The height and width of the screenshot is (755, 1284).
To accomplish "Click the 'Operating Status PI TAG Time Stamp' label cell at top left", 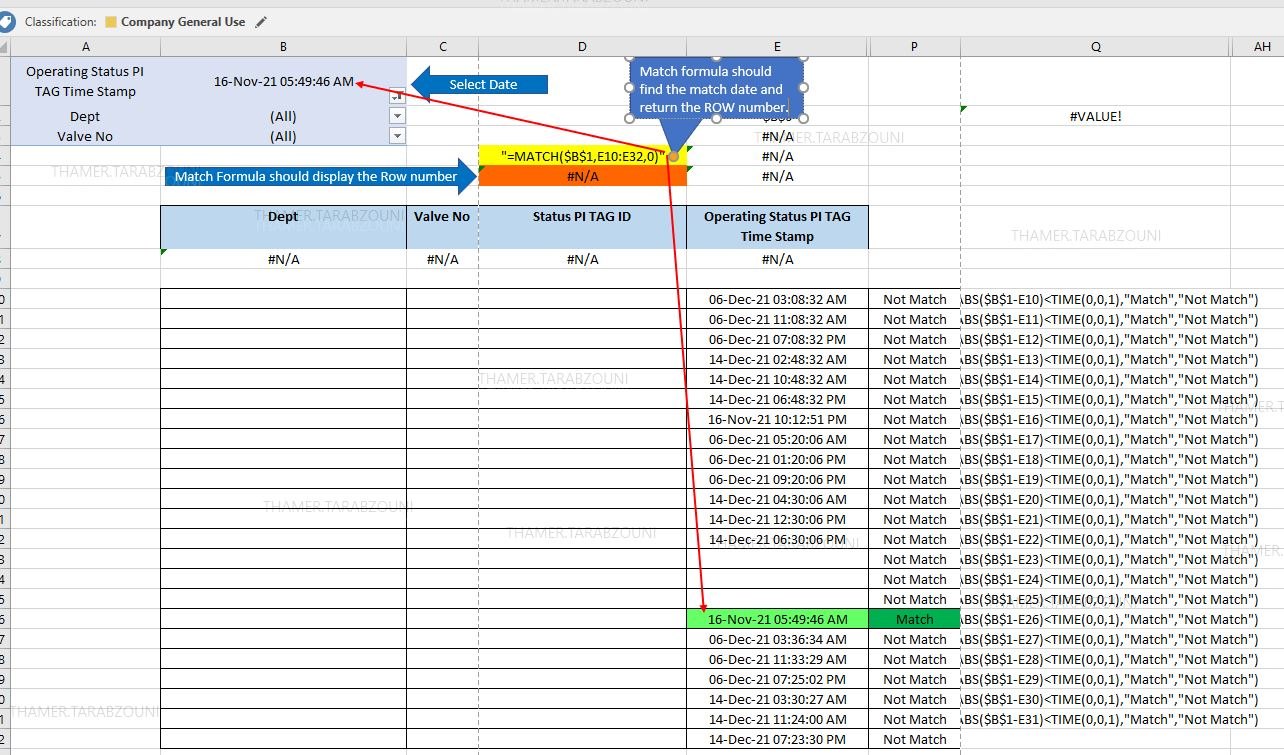I will [x=86, y=81].
